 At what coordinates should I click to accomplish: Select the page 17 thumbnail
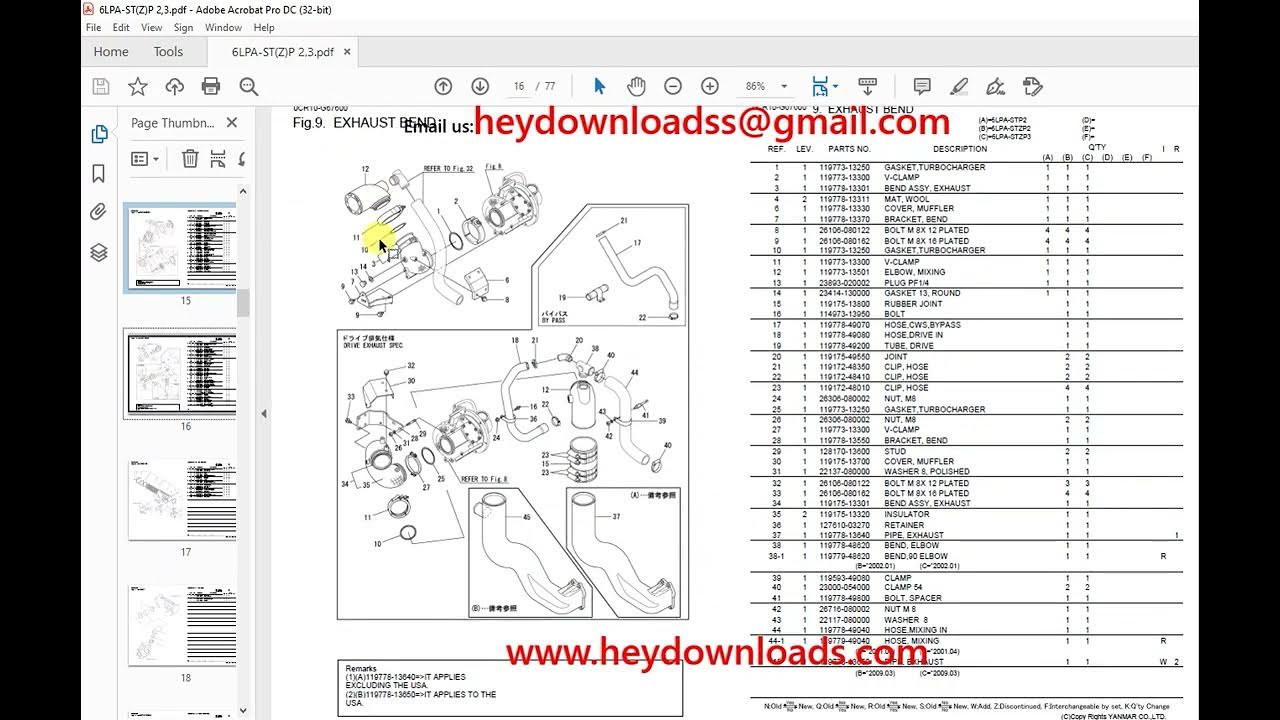coord(182,500)
